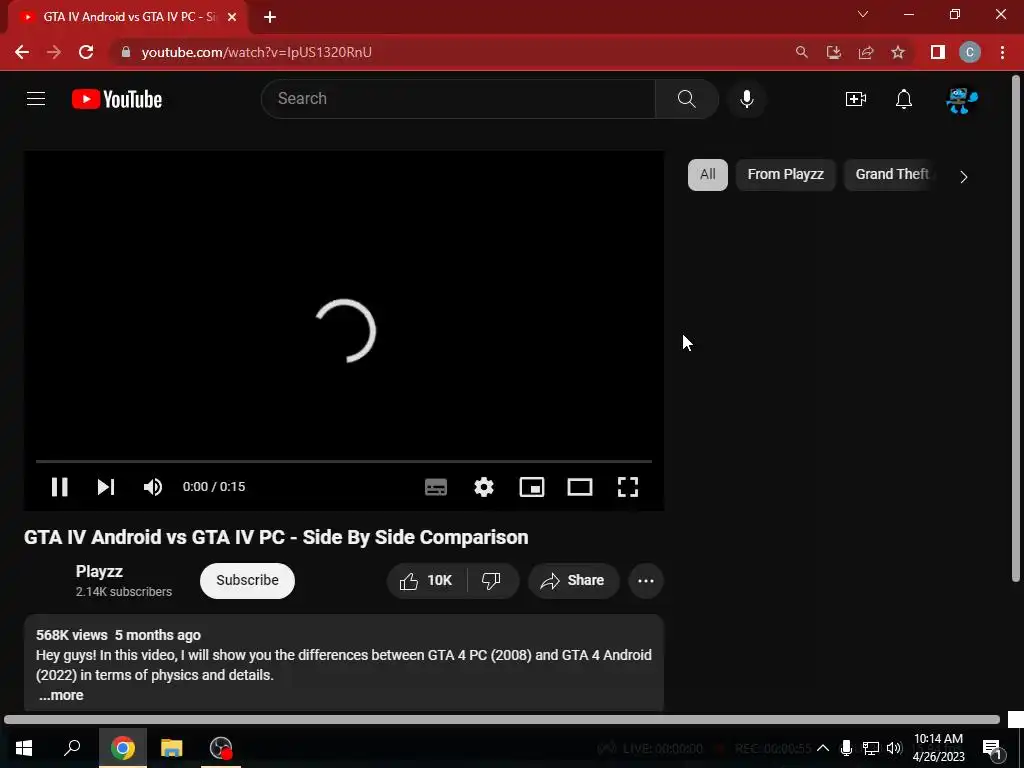The image size is (1024, 768).
Task: Click the video progress bar
Action: 344,461
